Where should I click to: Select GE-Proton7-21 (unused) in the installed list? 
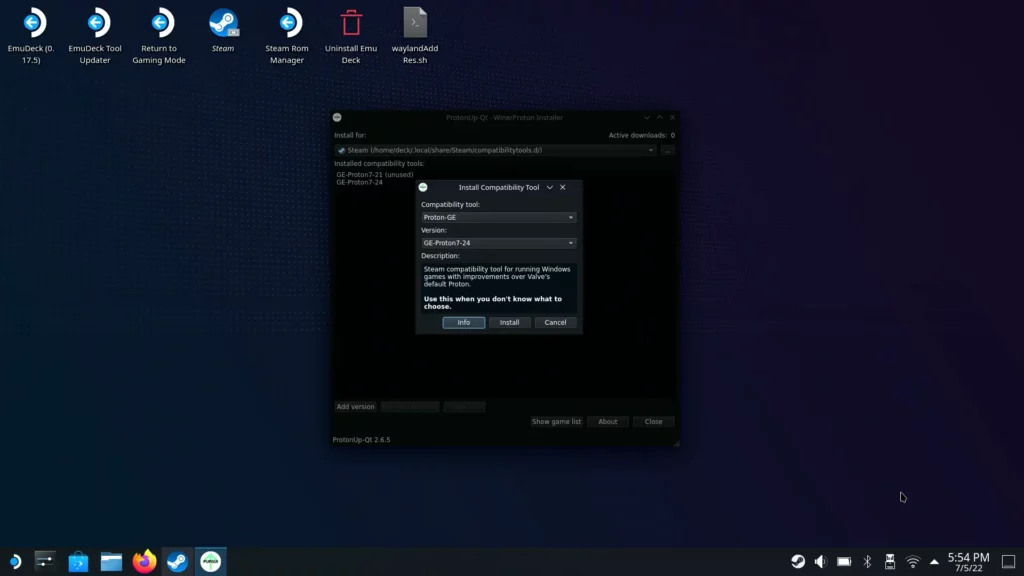(x=375, y=175)
